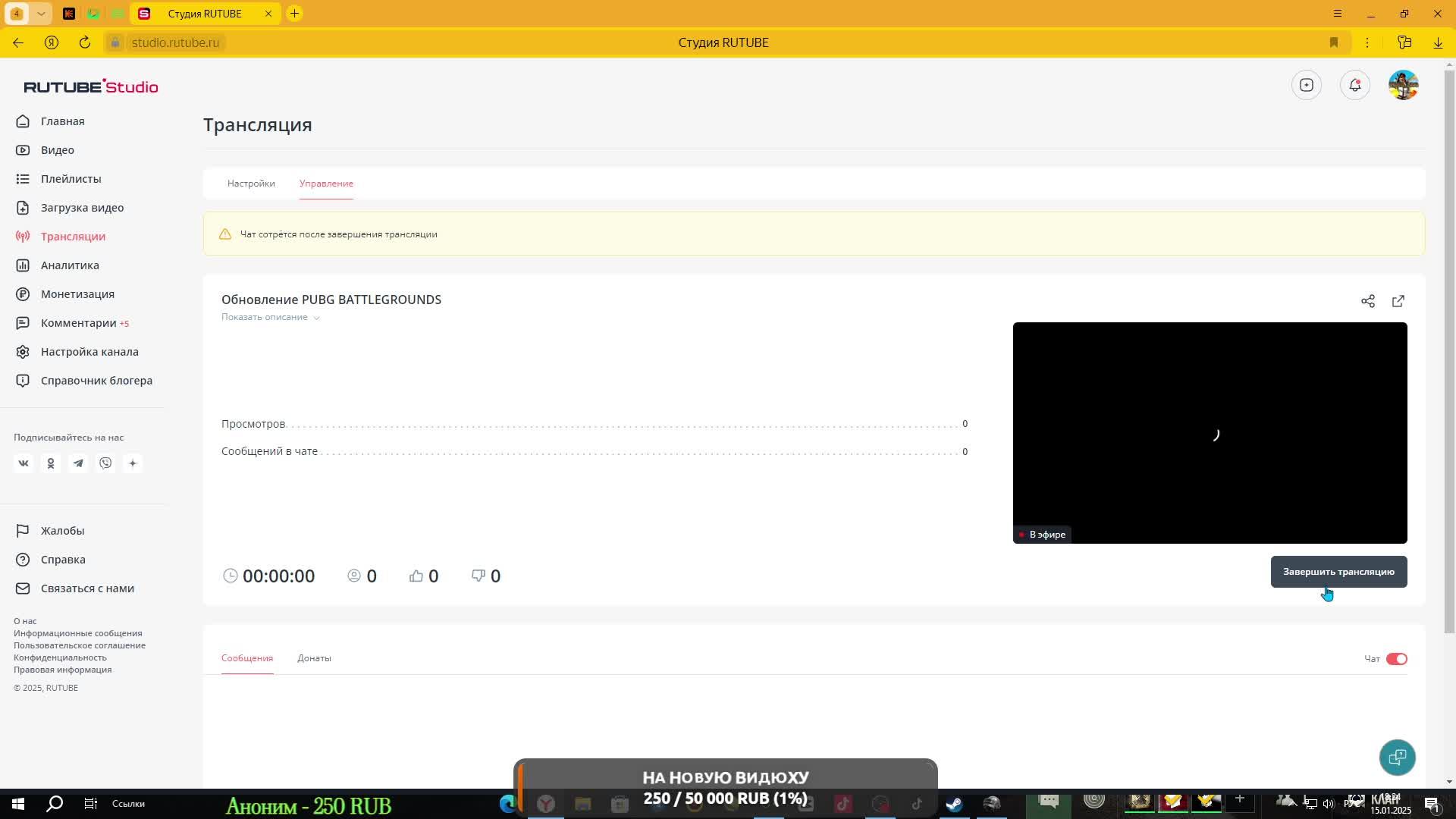Viewport: 1456px width, 819px height.
Task: Click the Telegram social icon
Action: point(78,463)
